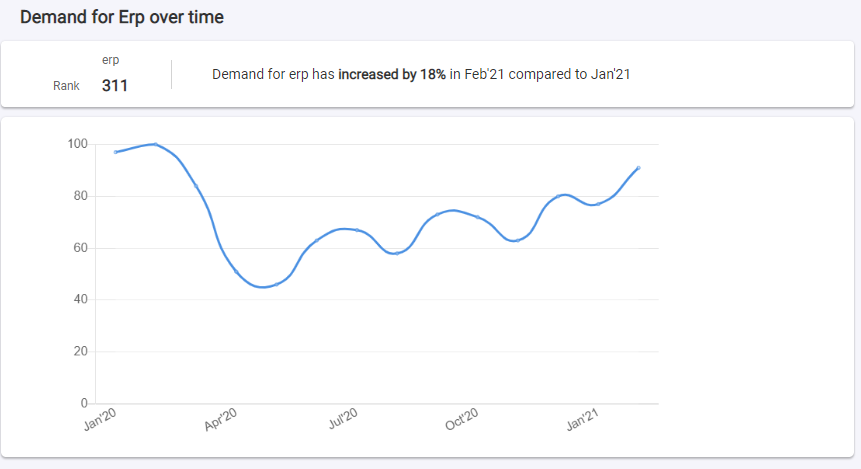Screen dimensions: 861x469
Task: Click the chart line's starting point at Jan'20
Action: click(116, 152)
